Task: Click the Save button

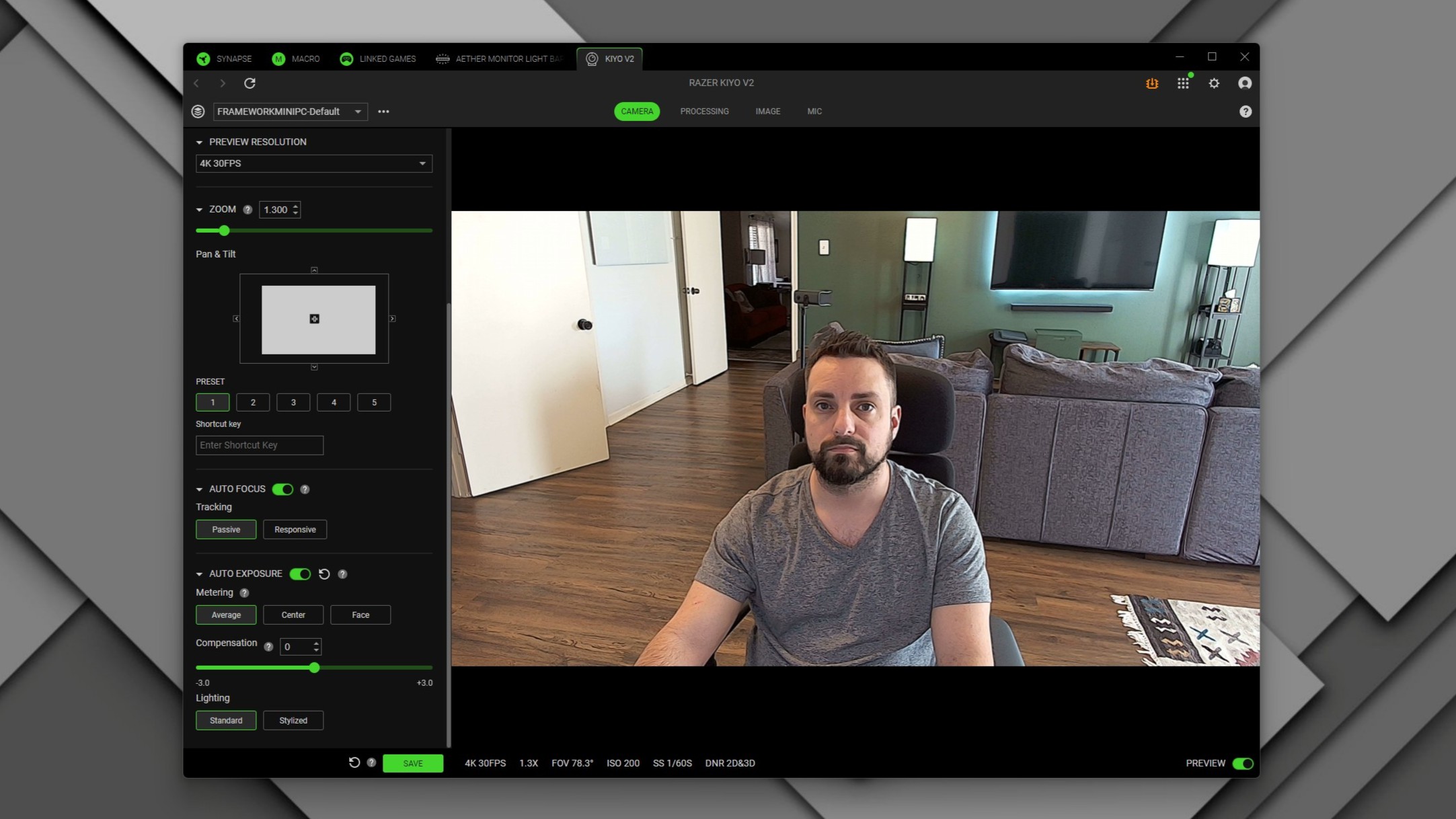Action: pos(412,763)
